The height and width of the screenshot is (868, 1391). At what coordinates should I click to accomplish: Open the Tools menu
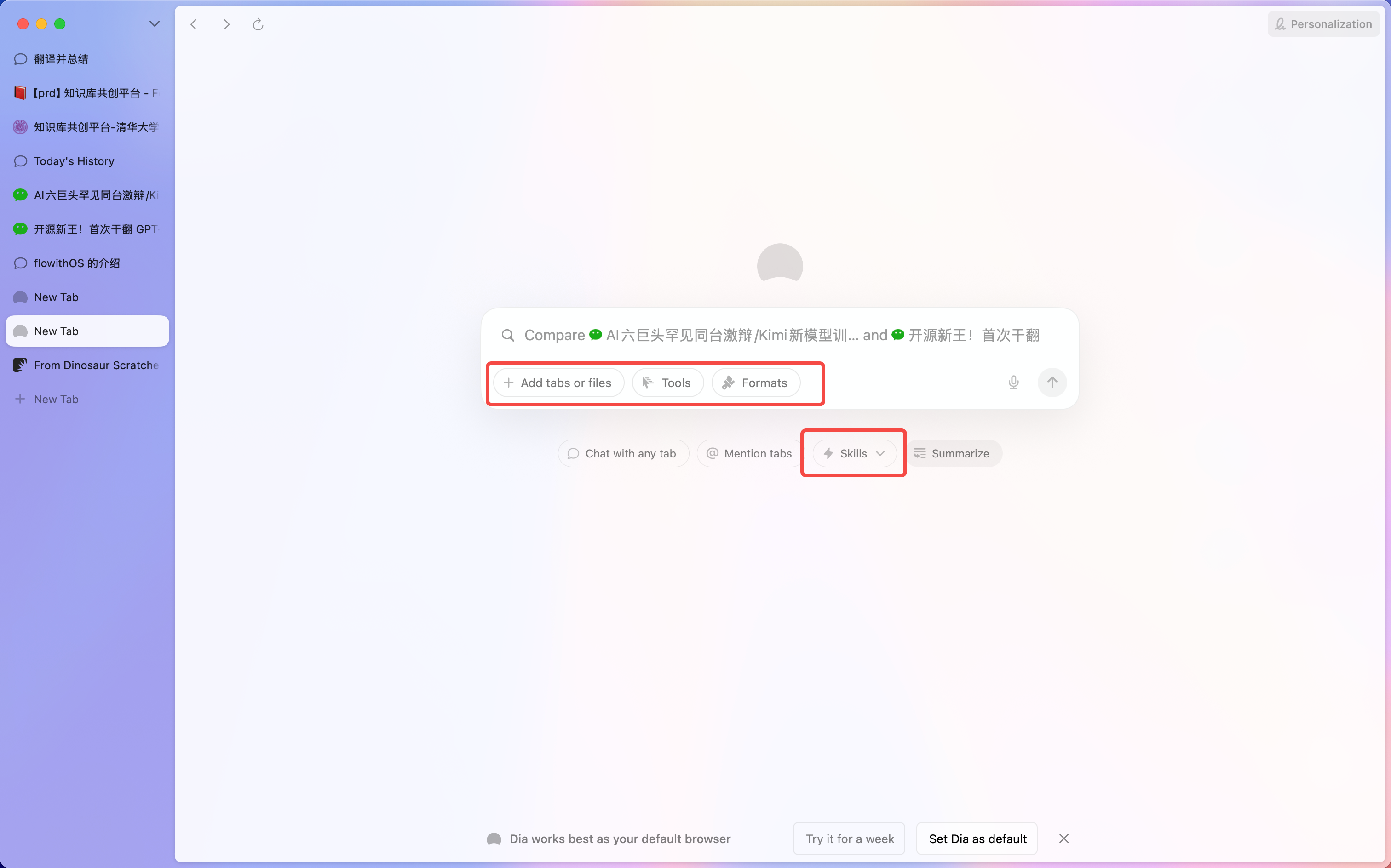pyautogui.click(x=667, y=383)
